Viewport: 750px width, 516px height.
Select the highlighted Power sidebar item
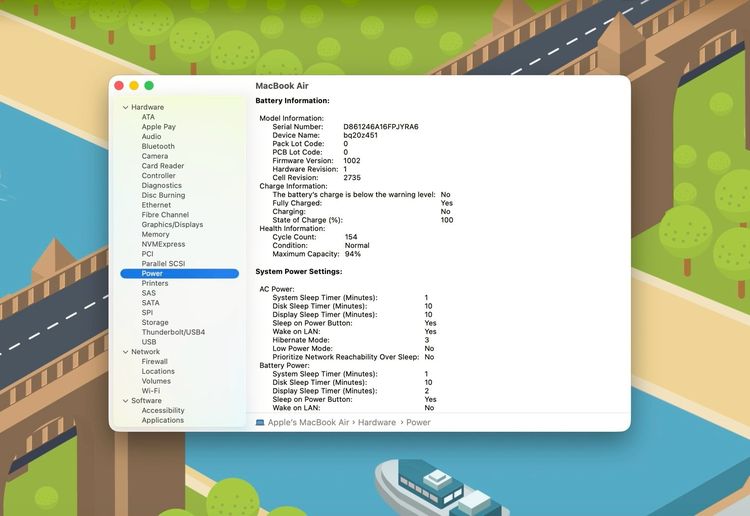point(152,274)
